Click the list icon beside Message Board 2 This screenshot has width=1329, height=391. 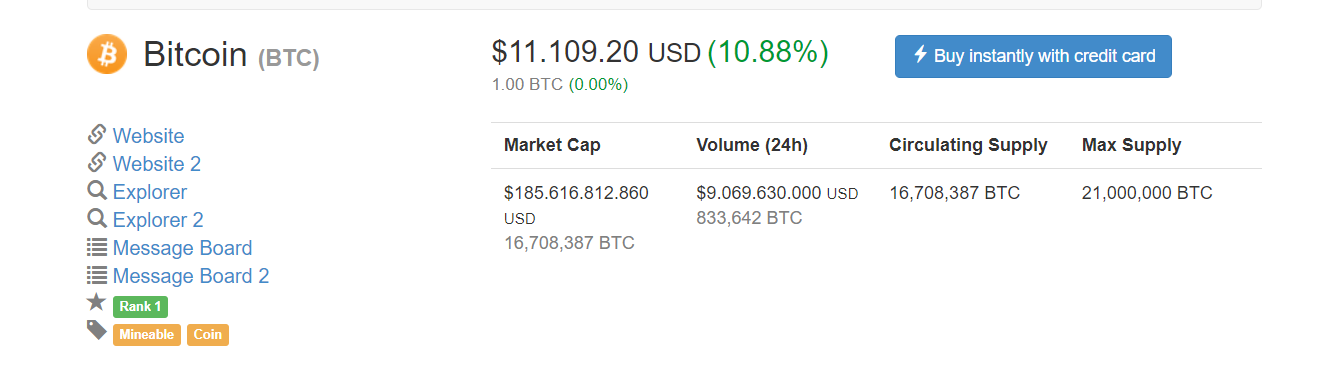tap(97, 275)
